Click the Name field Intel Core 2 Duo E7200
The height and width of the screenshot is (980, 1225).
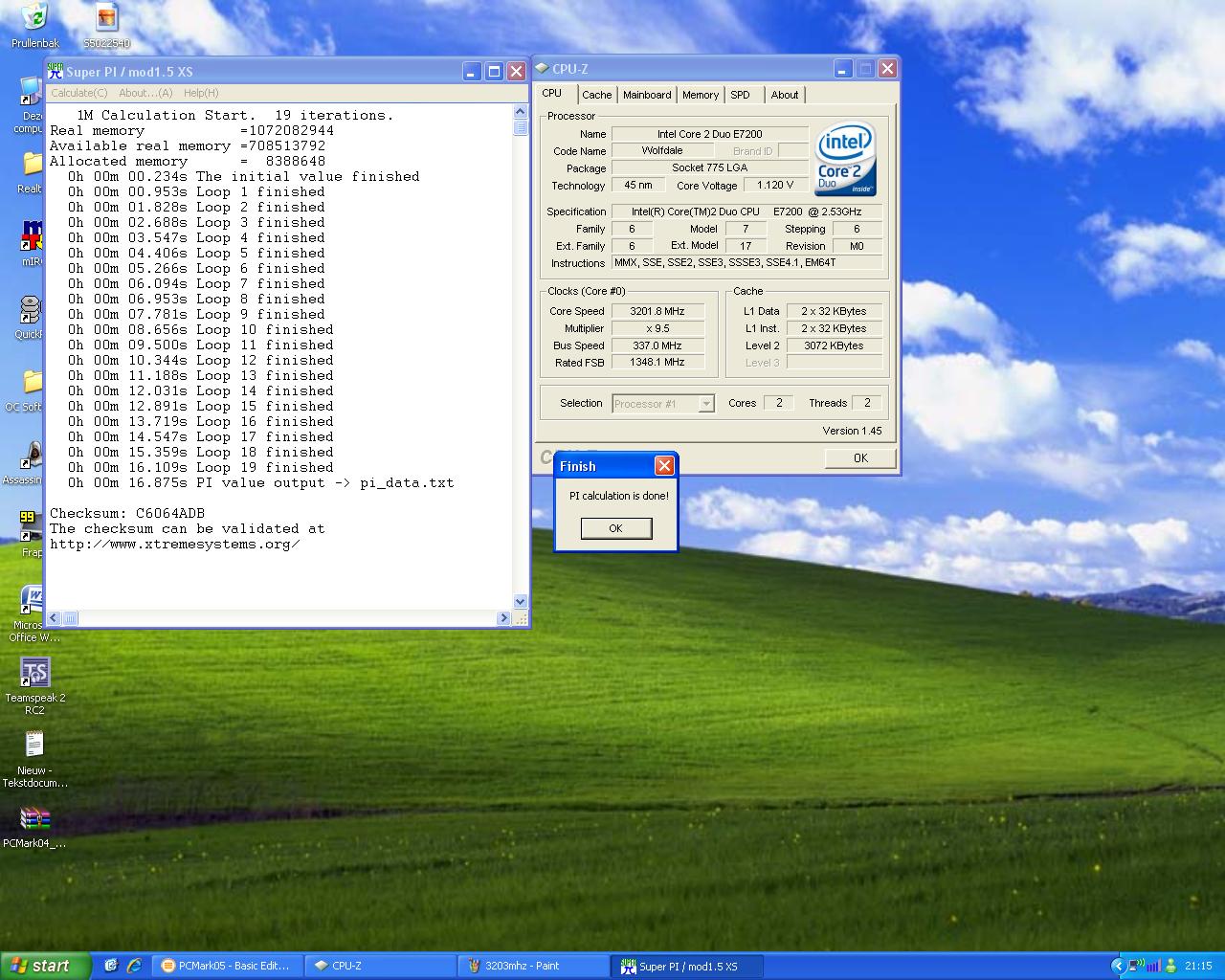point(710,134)
